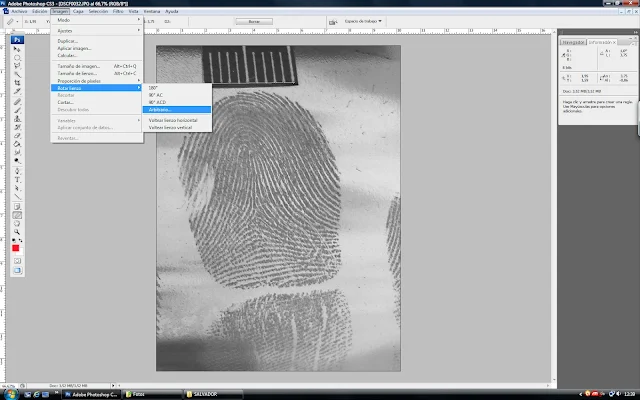The width and height of the screenshot is (640, 400).
Task: Select the Smudge tool
Action: tap(17, 152)
